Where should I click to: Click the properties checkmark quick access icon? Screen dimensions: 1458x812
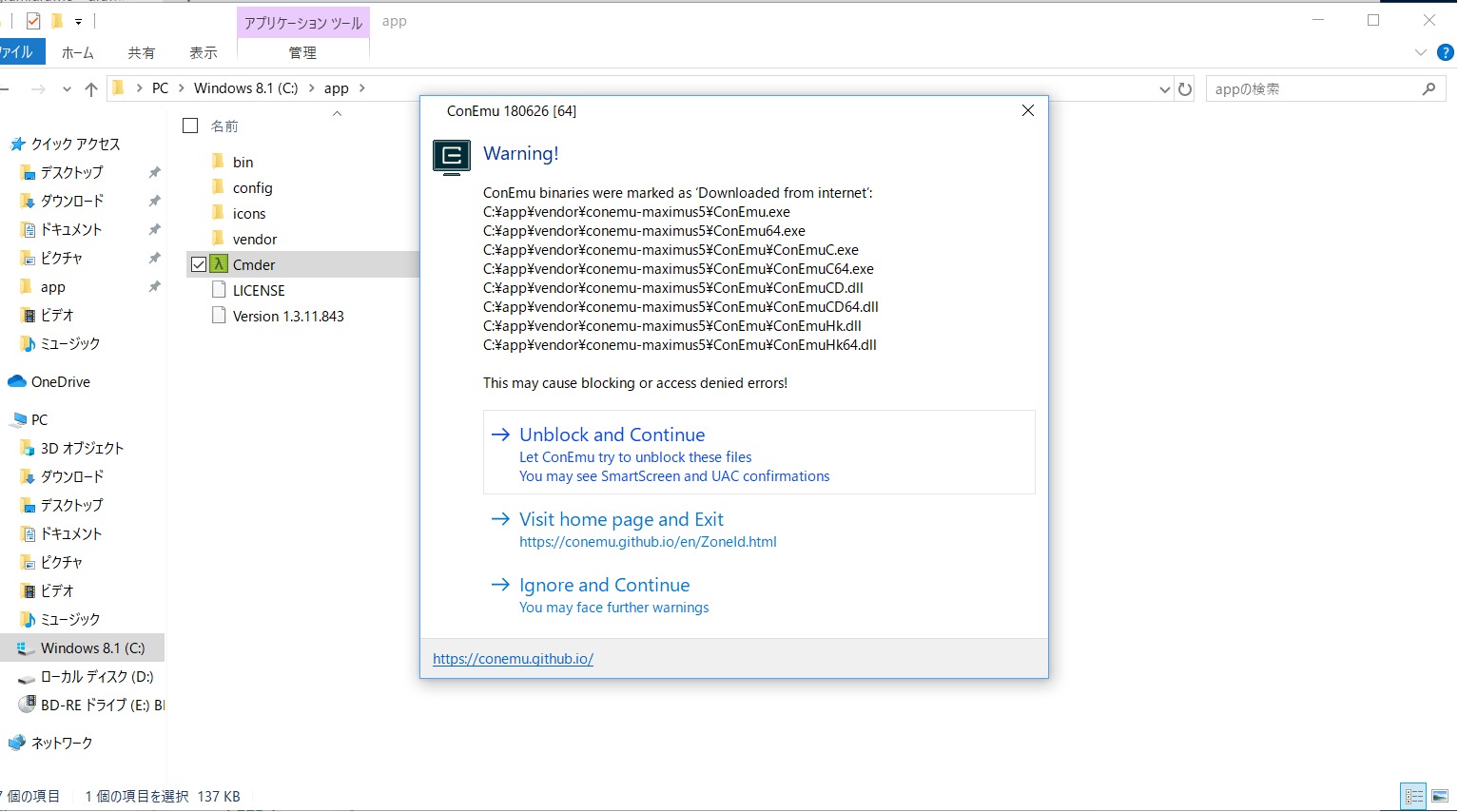[x=33, y=21]
